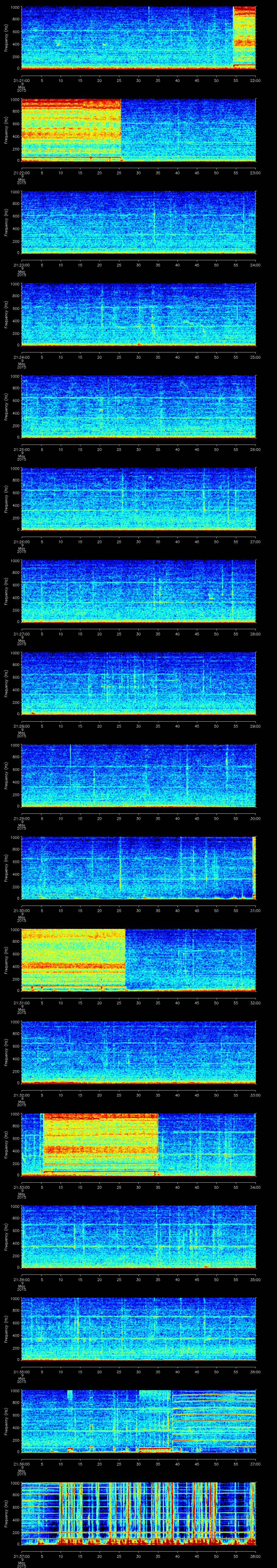Screen dimensions: 277x1568
Task: Select the spectrogram panel starting at 21:24:00
Action: coord(138,315)
